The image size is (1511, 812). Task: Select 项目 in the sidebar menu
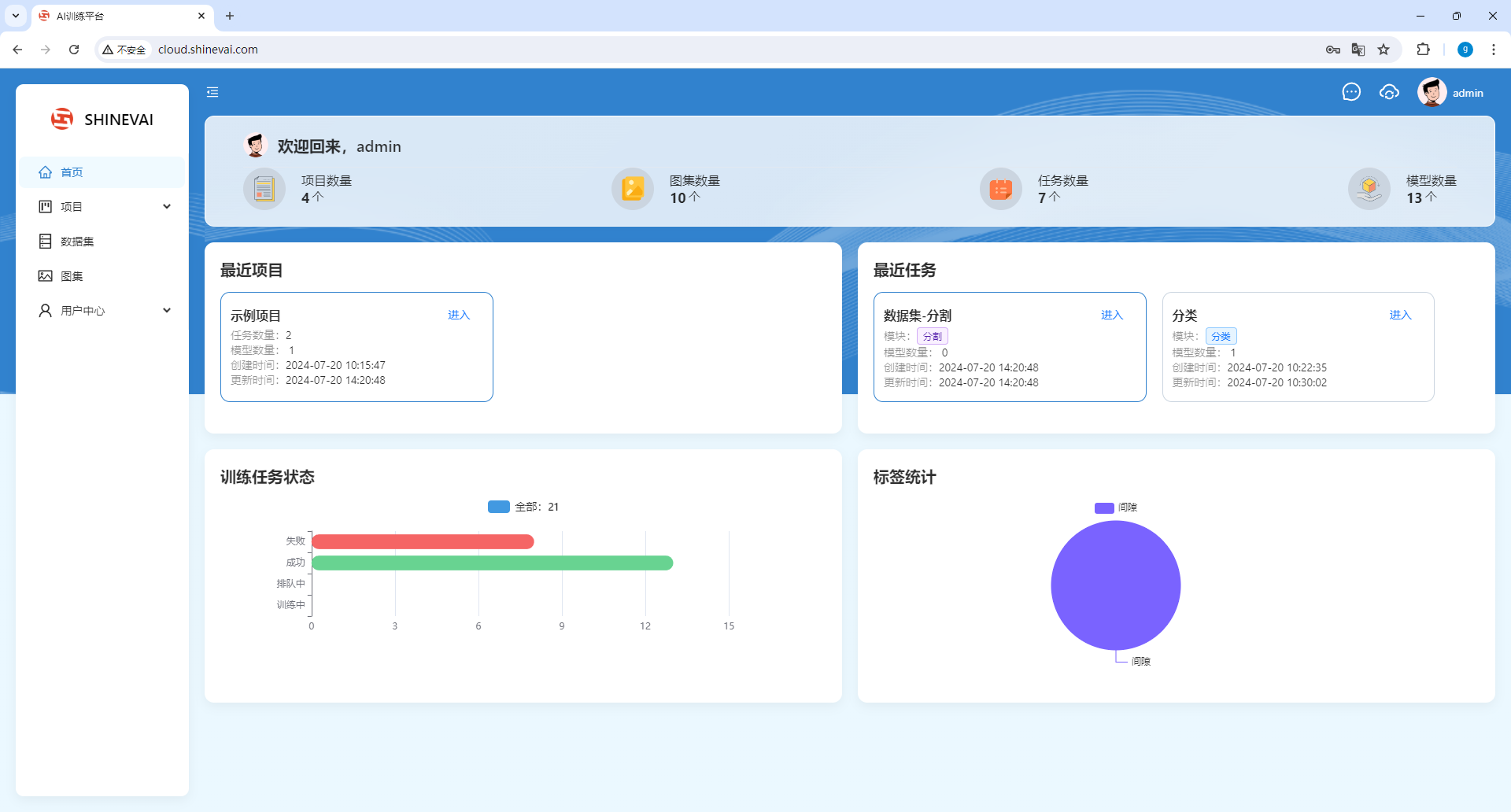click(x=102, y=206)
